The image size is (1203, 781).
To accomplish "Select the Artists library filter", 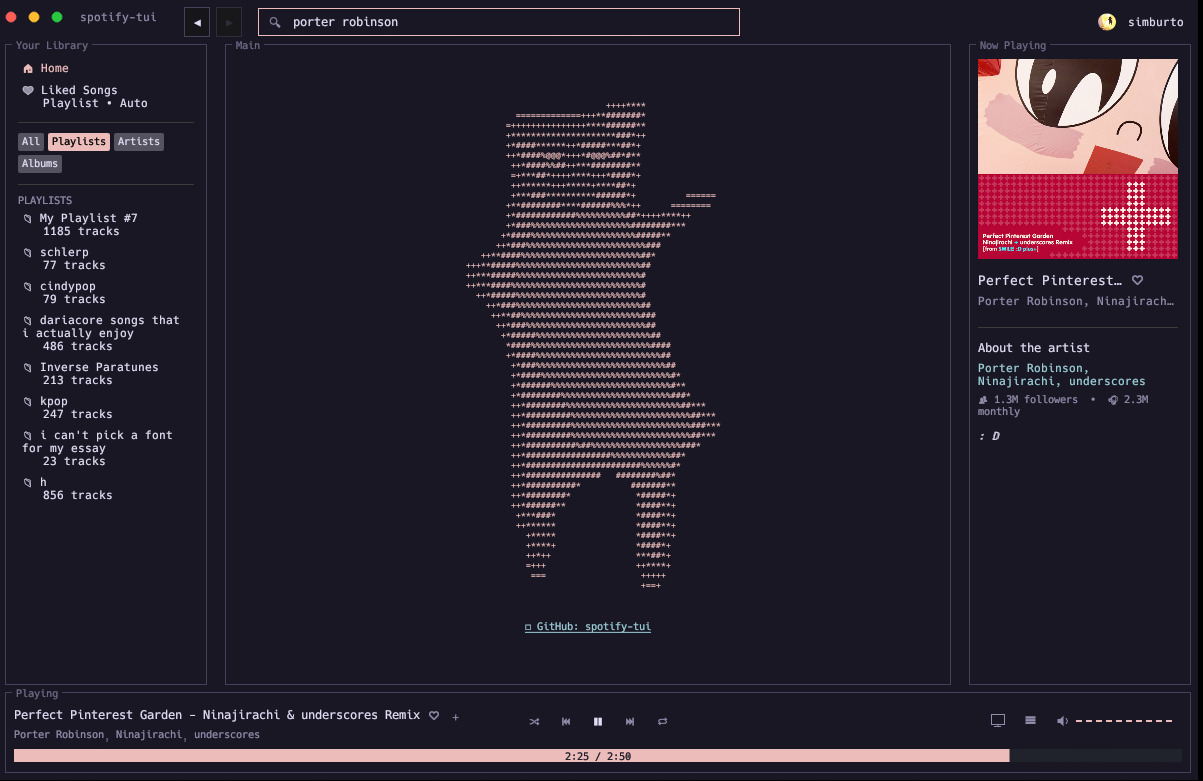I will click(x=139, y=142).
